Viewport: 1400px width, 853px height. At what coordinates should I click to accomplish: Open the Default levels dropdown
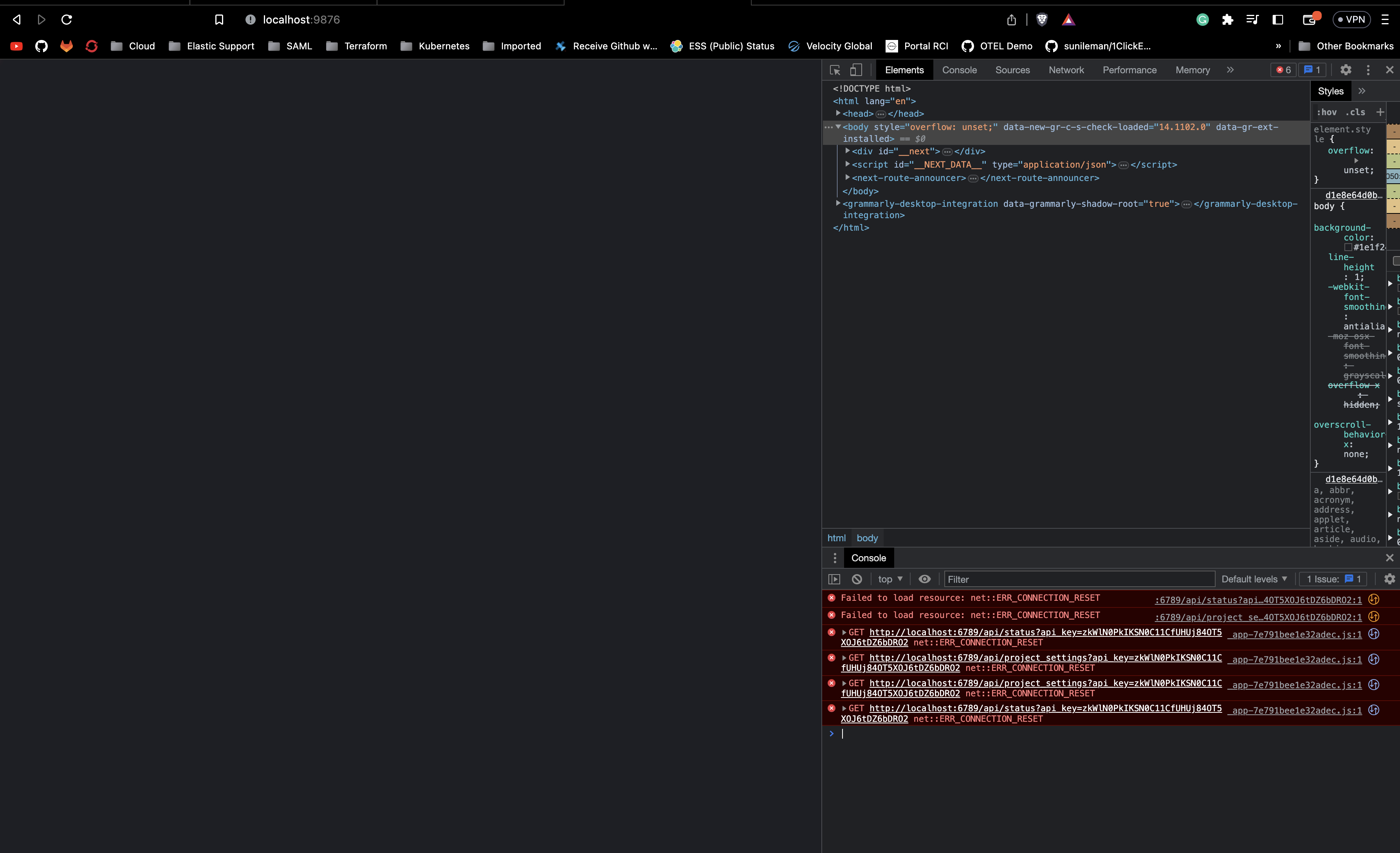(x=1254, y=579)
